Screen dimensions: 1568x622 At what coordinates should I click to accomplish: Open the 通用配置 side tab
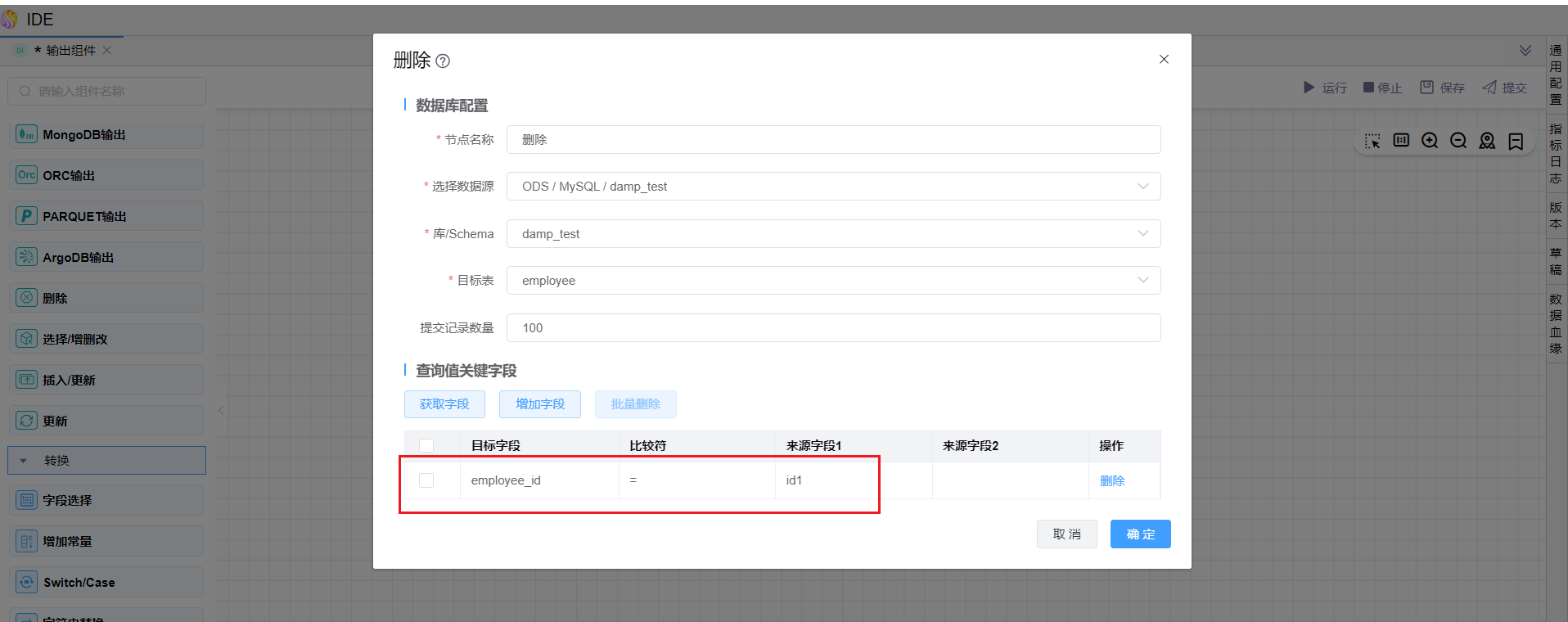1556,74
